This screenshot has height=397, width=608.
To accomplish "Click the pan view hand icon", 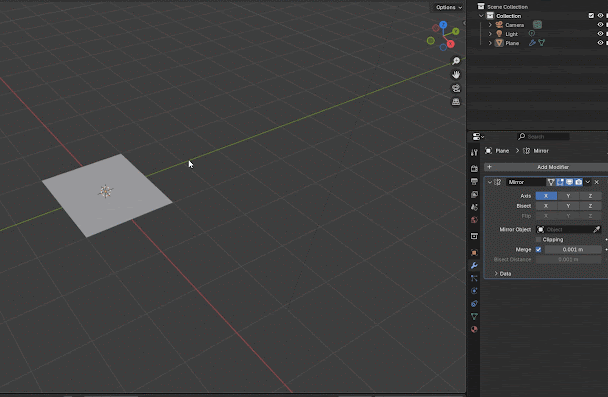I will [x=456, y=74].
